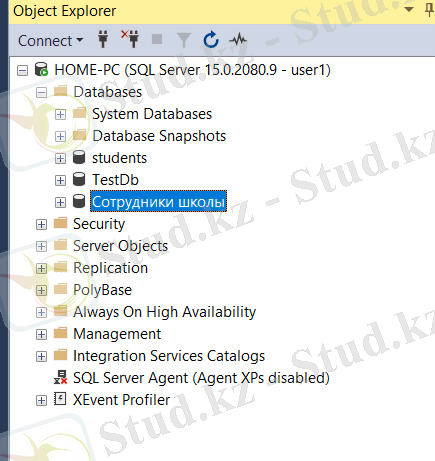Click the System Databases folder icon
Image resolution: width=435 pixels, height=461 pixels.
click(79, 113)
